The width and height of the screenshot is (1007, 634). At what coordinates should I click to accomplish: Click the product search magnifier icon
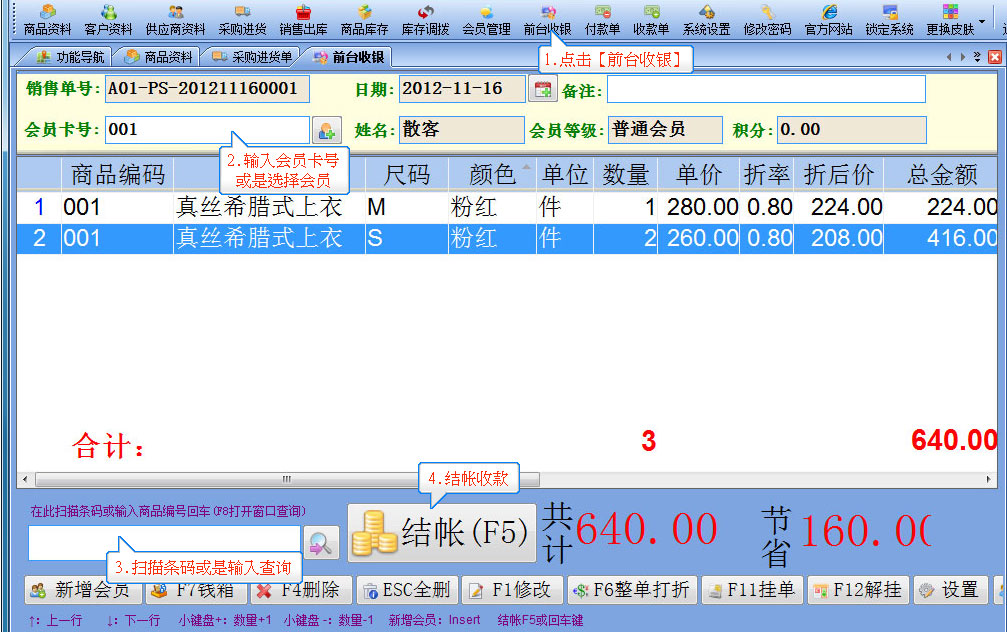(320, 544)
